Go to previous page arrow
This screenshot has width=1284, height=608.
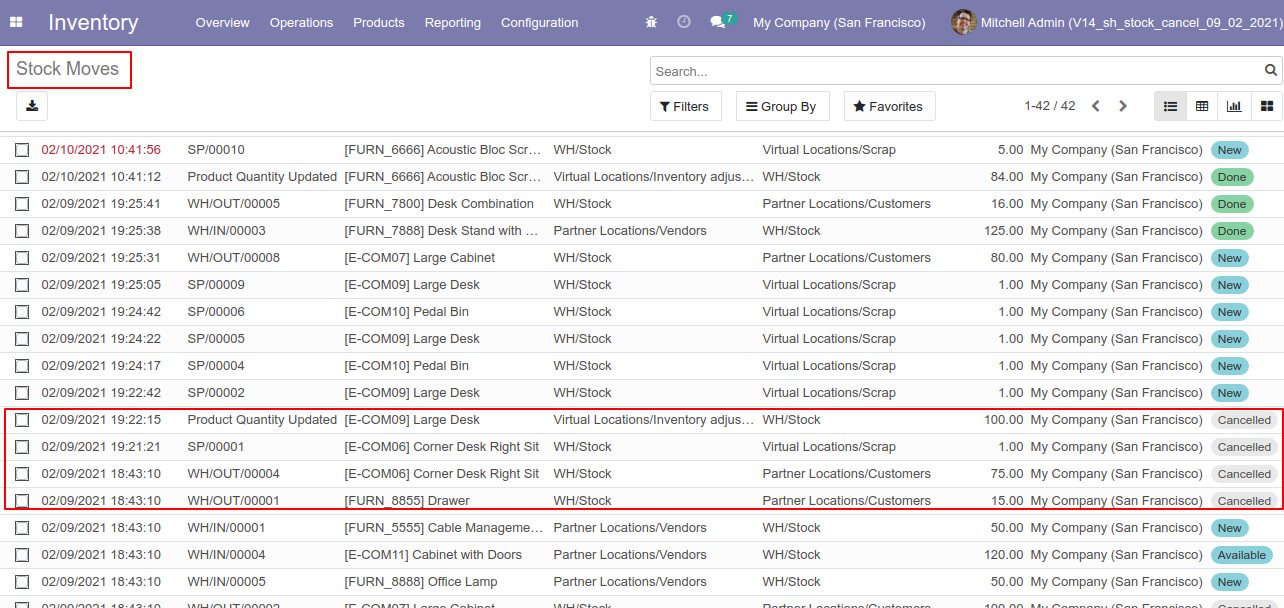click(1096, 106)
